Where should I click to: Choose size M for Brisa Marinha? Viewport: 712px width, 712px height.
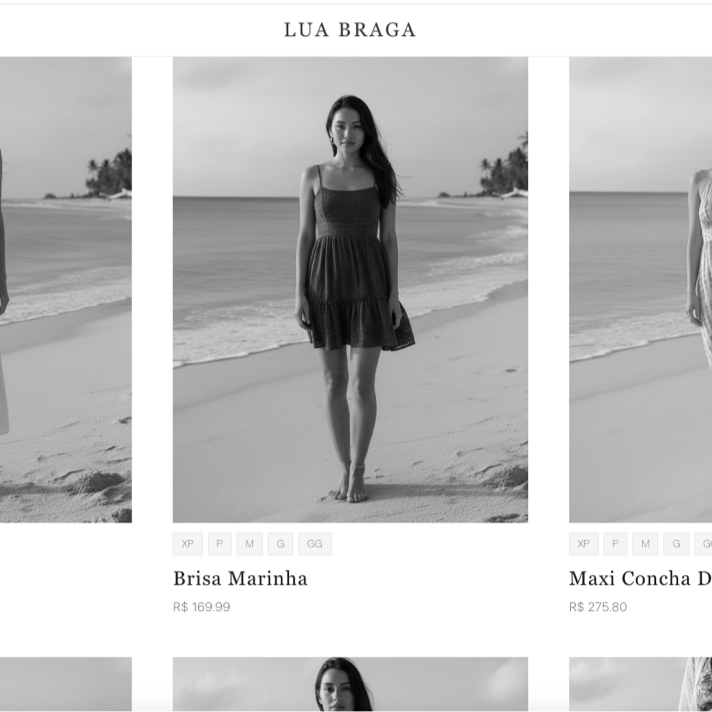(x=249, y=544)
